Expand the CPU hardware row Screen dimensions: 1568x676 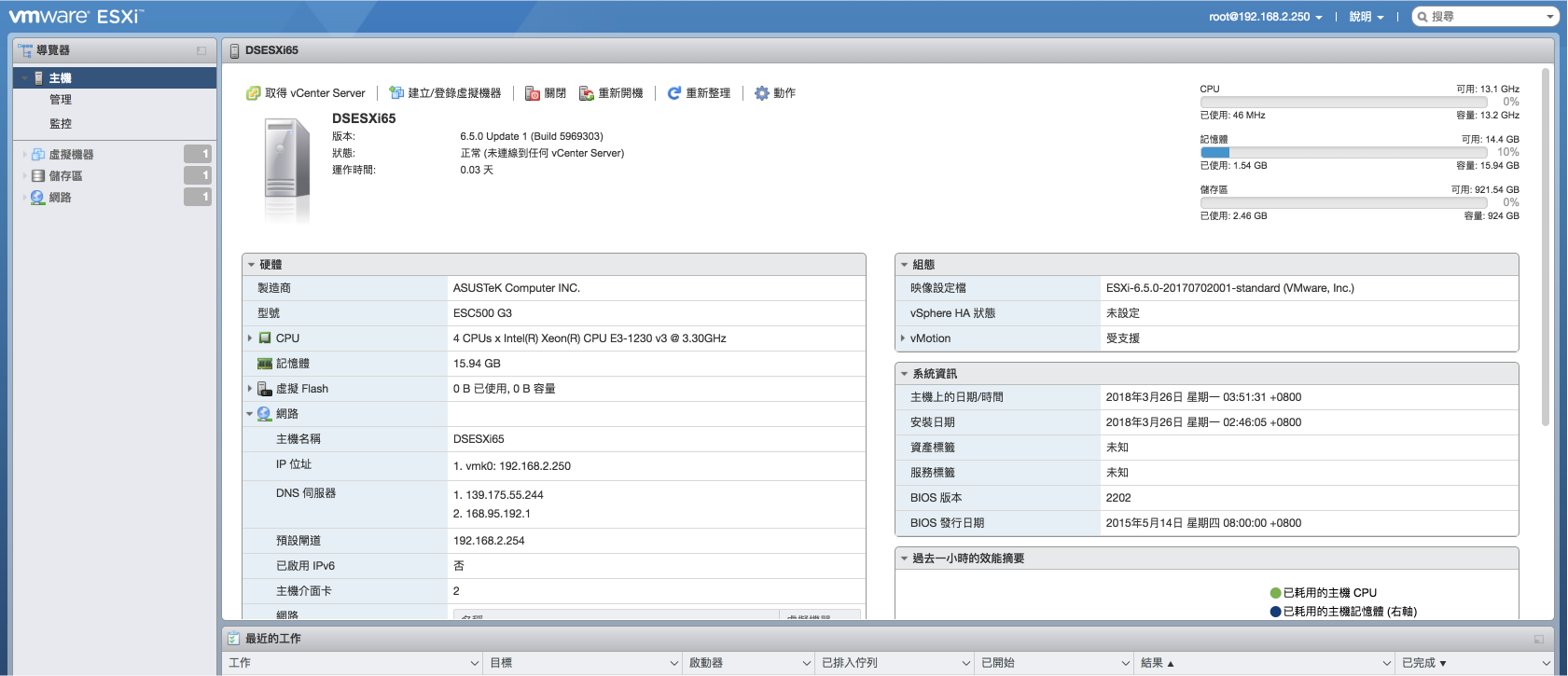tap(250, 338)
